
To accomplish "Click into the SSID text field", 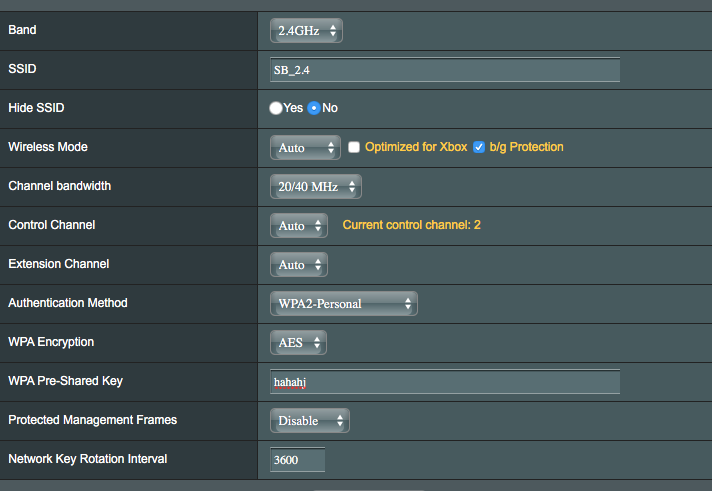I will click(445, 70).
